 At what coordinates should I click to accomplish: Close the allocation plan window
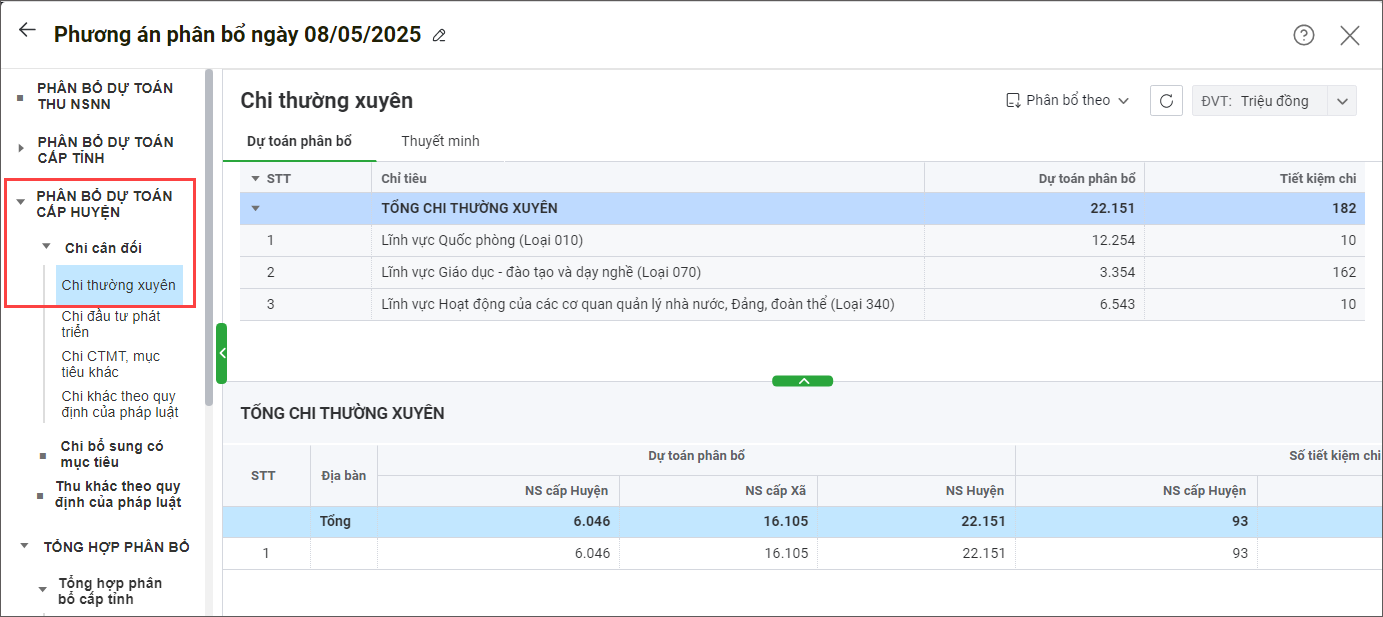(1349, 35)
